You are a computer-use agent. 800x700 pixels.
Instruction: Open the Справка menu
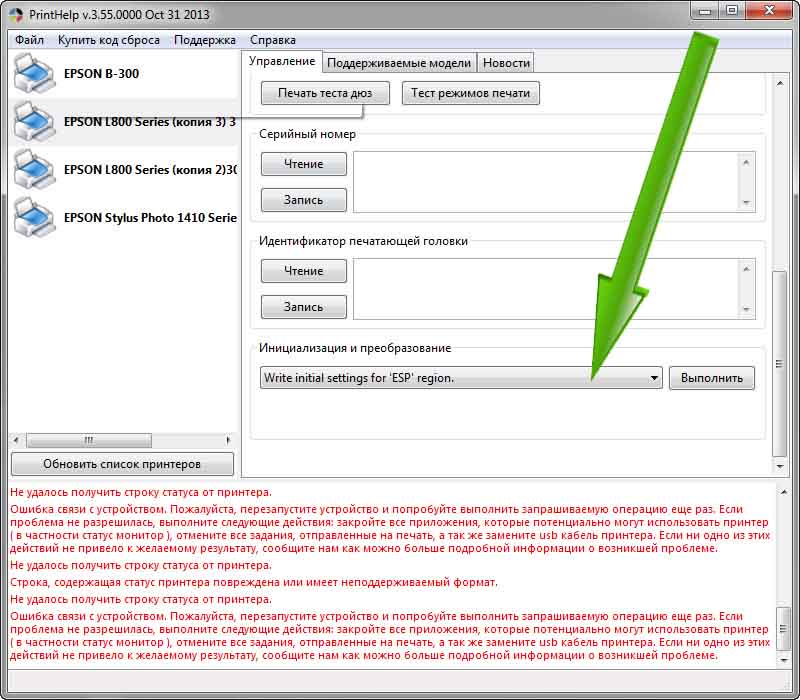[272, 40]
